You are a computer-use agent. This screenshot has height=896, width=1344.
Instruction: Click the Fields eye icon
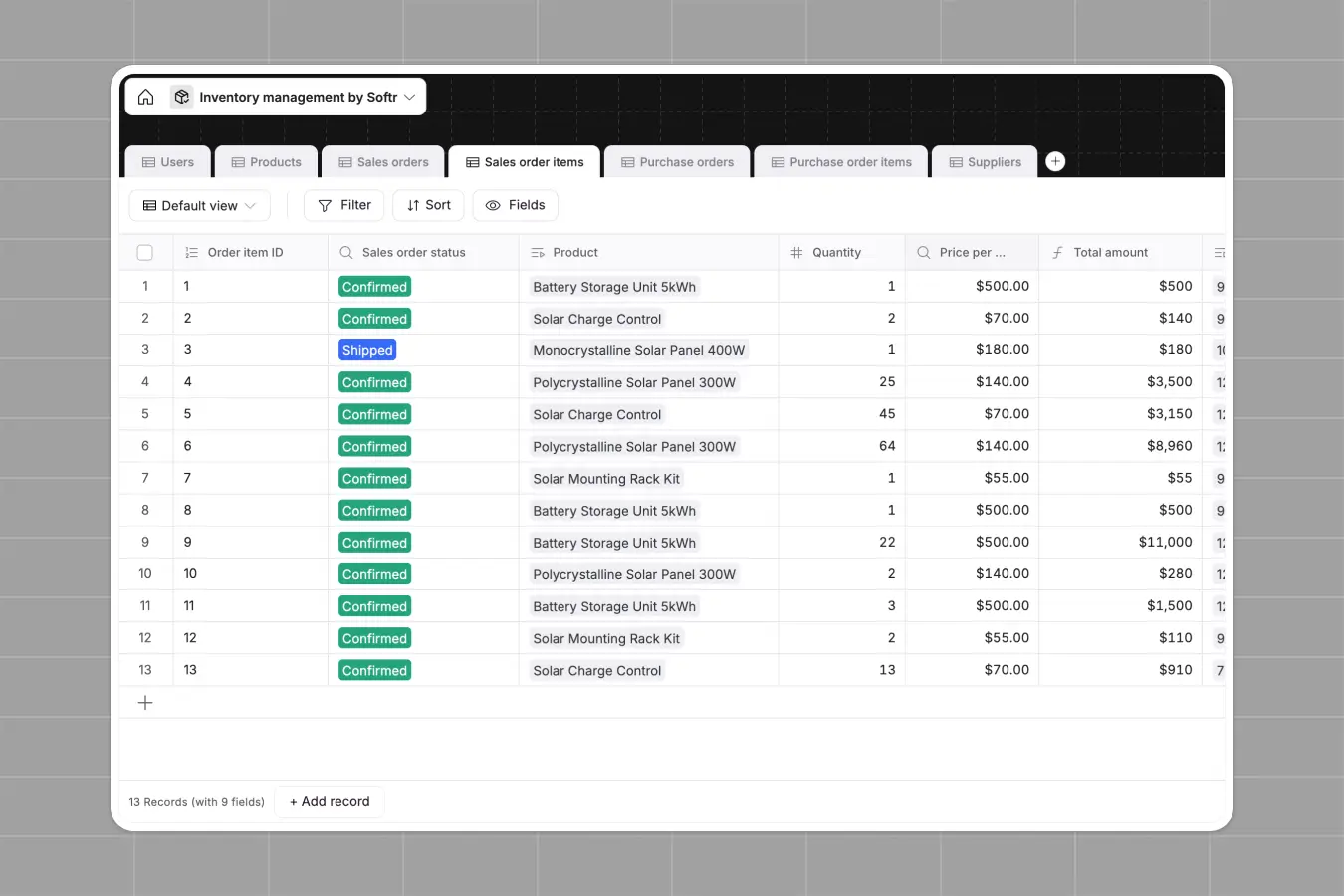point(492,205)
